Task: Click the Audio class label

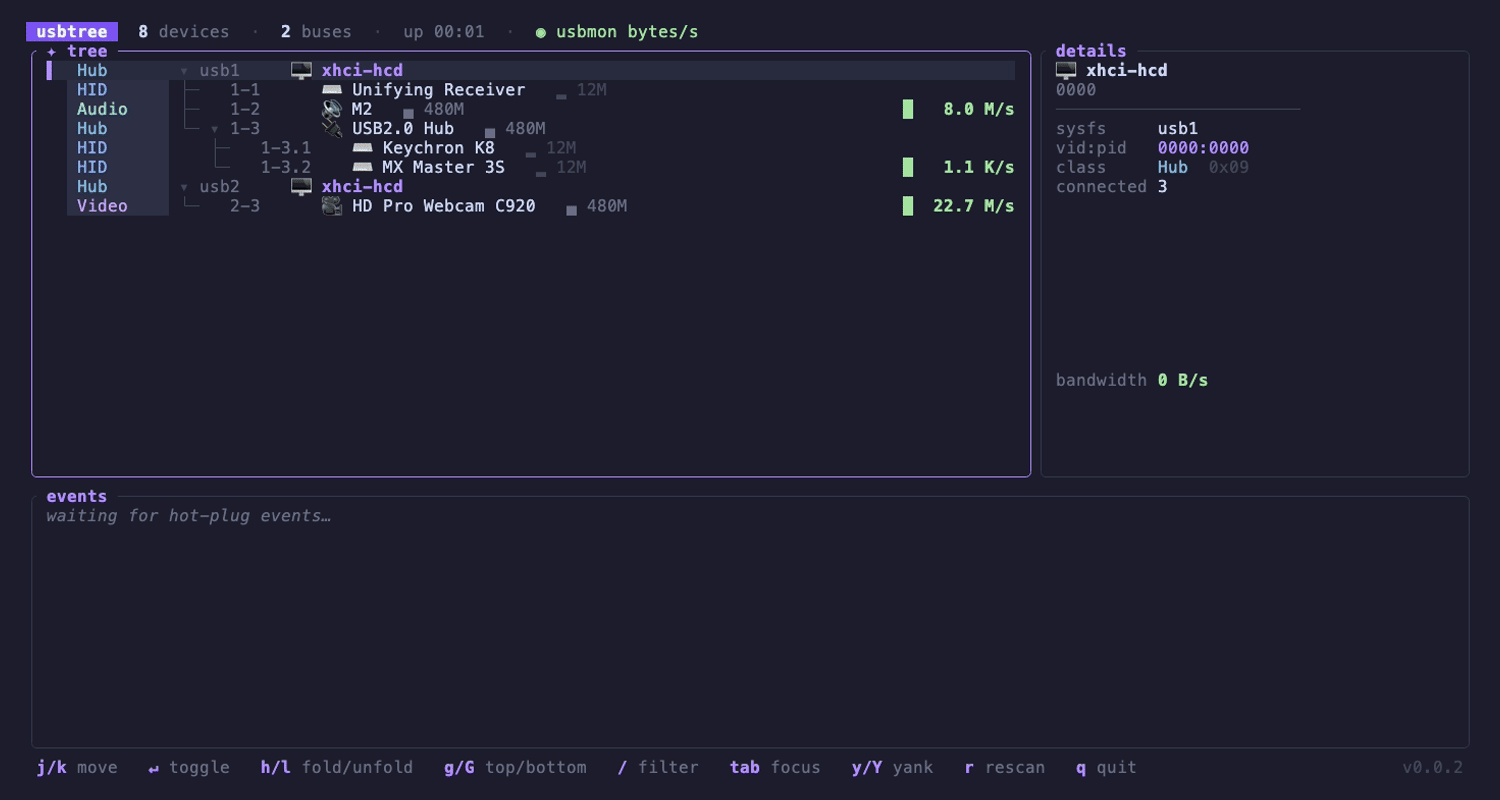Action: coord(102,109)
